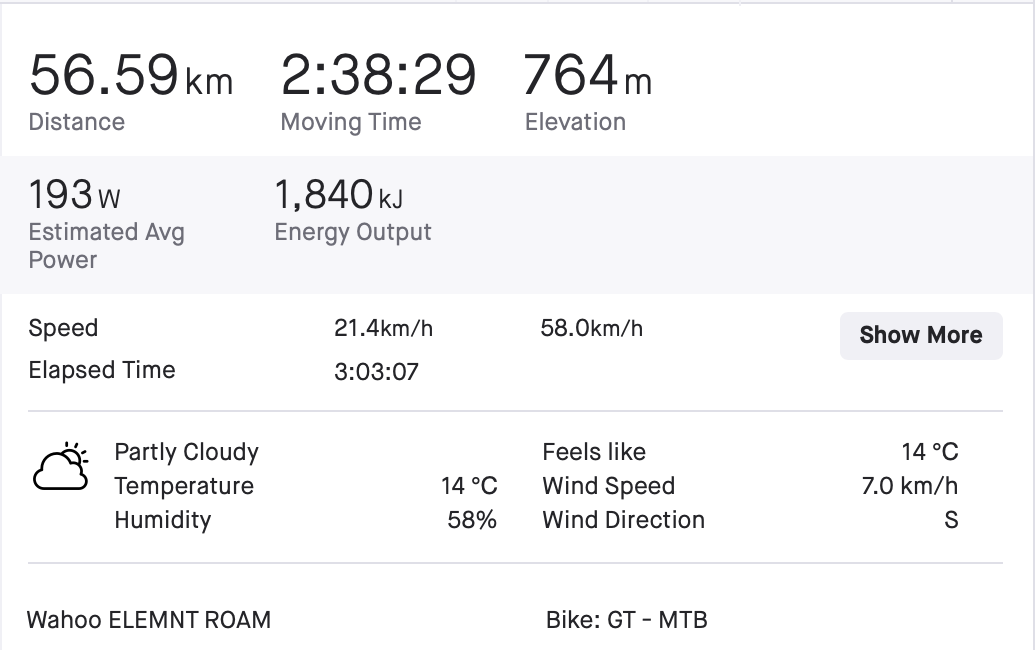Click the 58.0km/h max speed value
The image size is (1036, 650).
591,328
